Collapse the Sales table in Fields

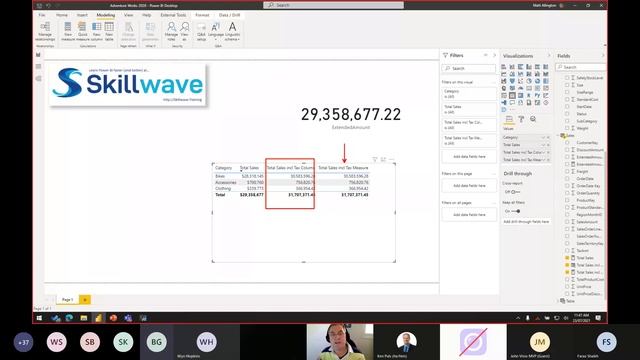tap(559, 136)
